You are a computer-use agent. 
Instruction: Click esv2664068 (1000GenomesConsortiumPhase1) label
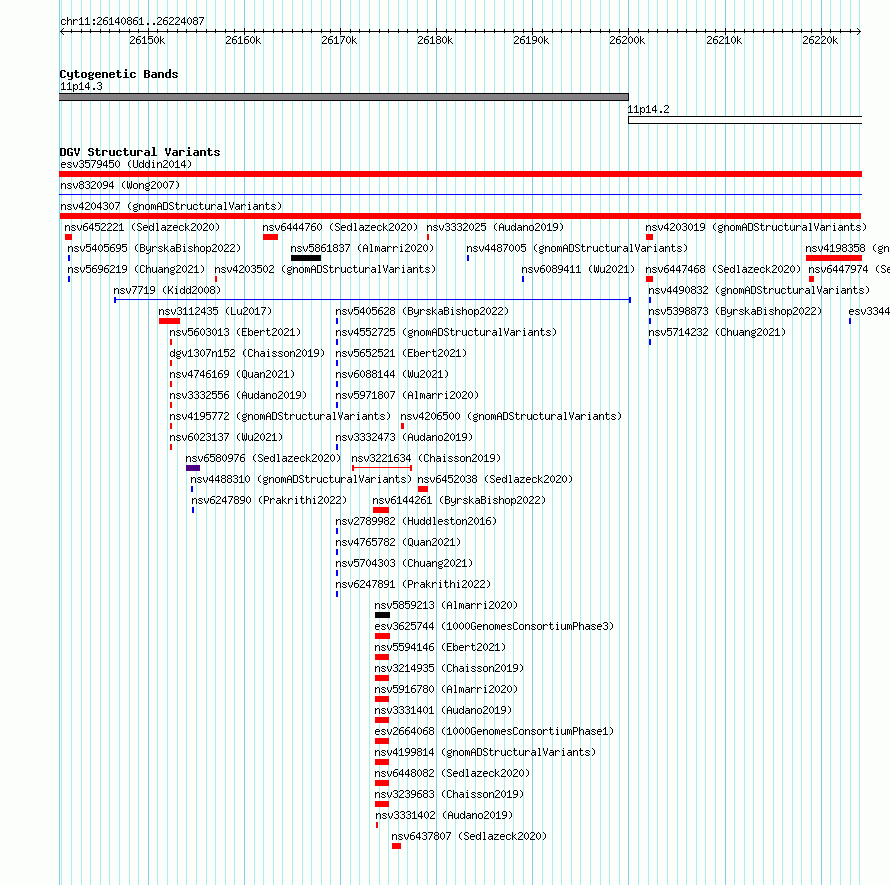pyautogui.click(x=494, y=731)
